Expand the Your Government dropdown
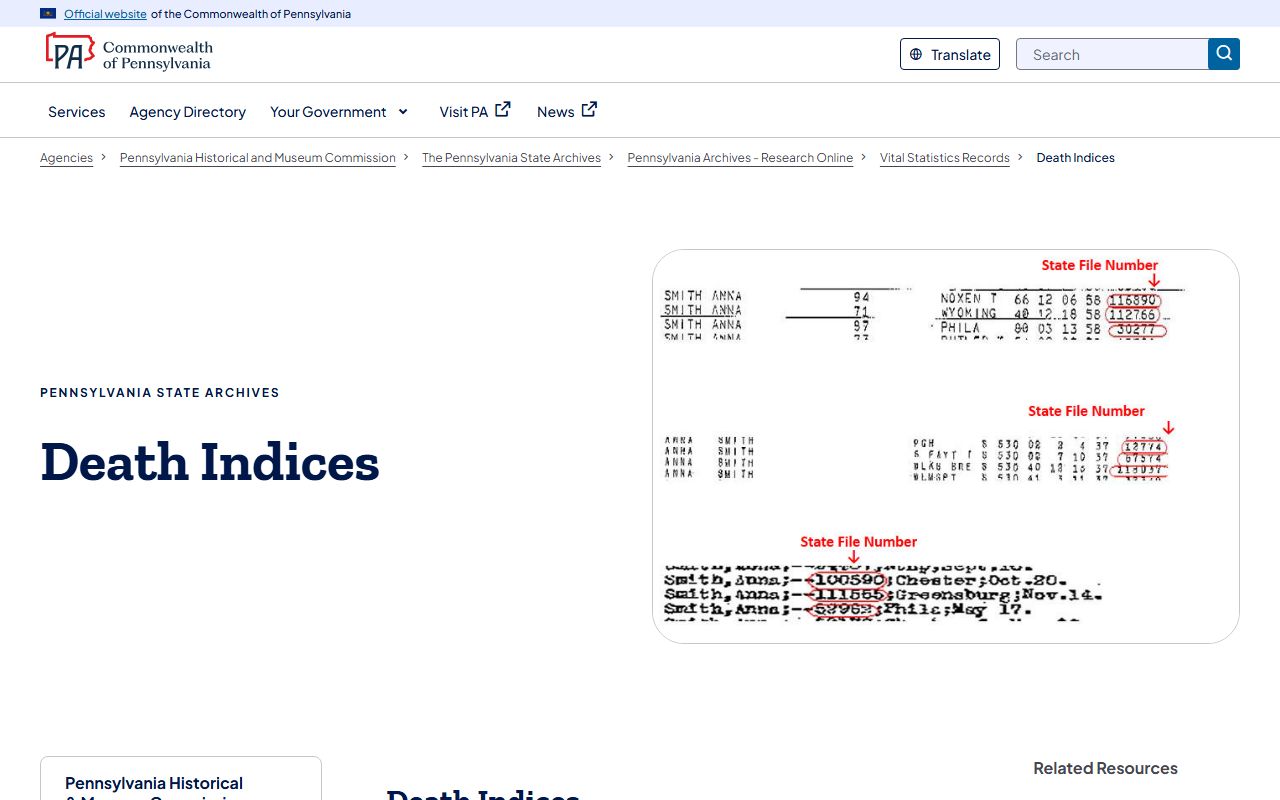The height and width of the screenshot is (800, 1280). tap(339, 112)
